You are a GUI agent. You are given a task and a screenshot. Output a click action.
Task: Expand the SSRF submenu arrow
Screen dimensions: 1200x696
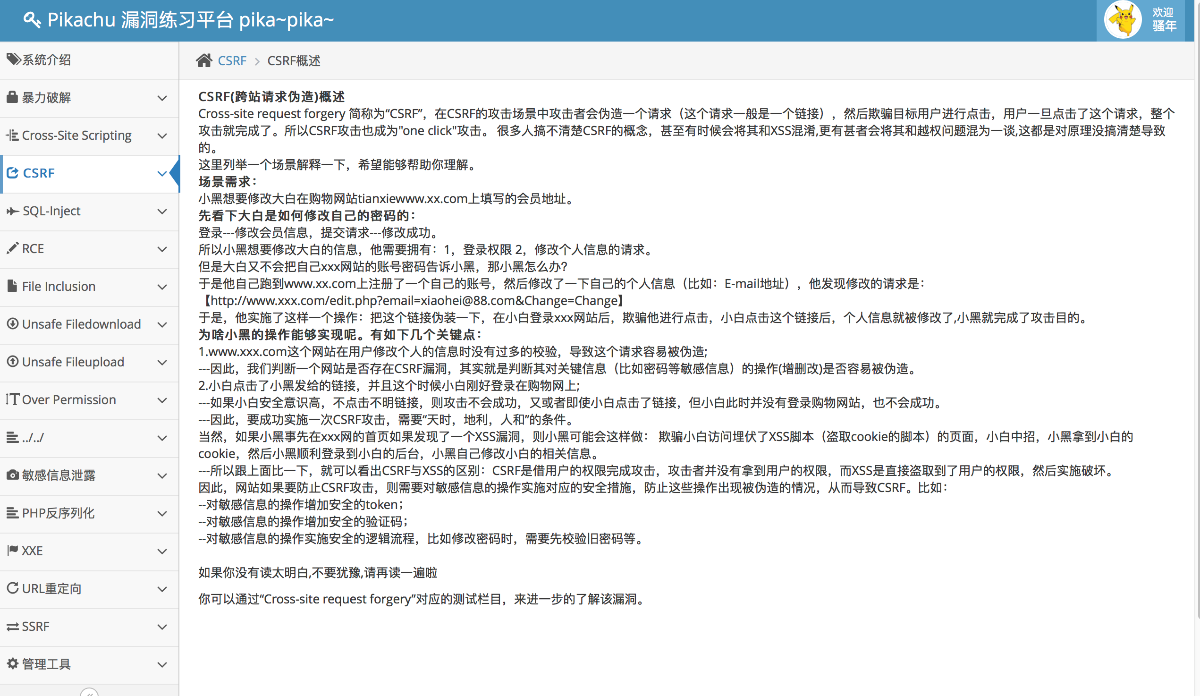click(x=162, y=626)
